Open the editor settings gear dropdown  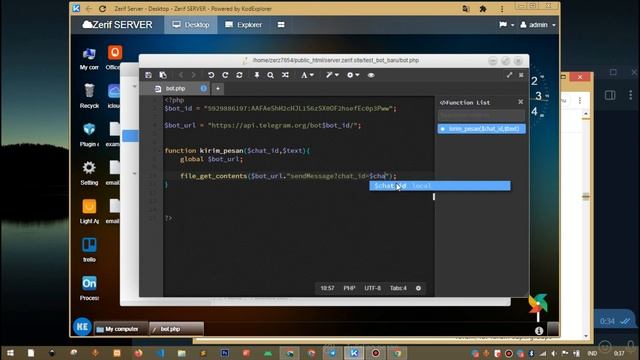coord(353,75)
